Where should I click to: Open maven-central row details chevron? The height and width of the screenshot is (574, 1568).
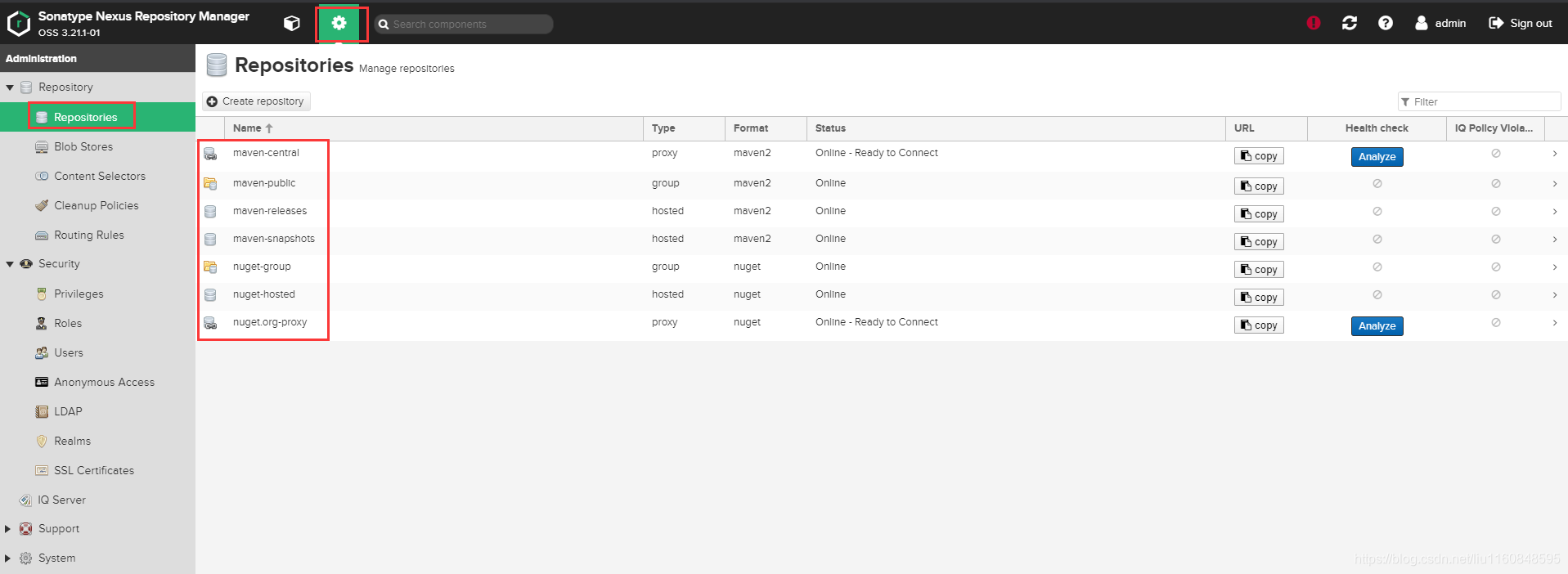click(1555, 154)
